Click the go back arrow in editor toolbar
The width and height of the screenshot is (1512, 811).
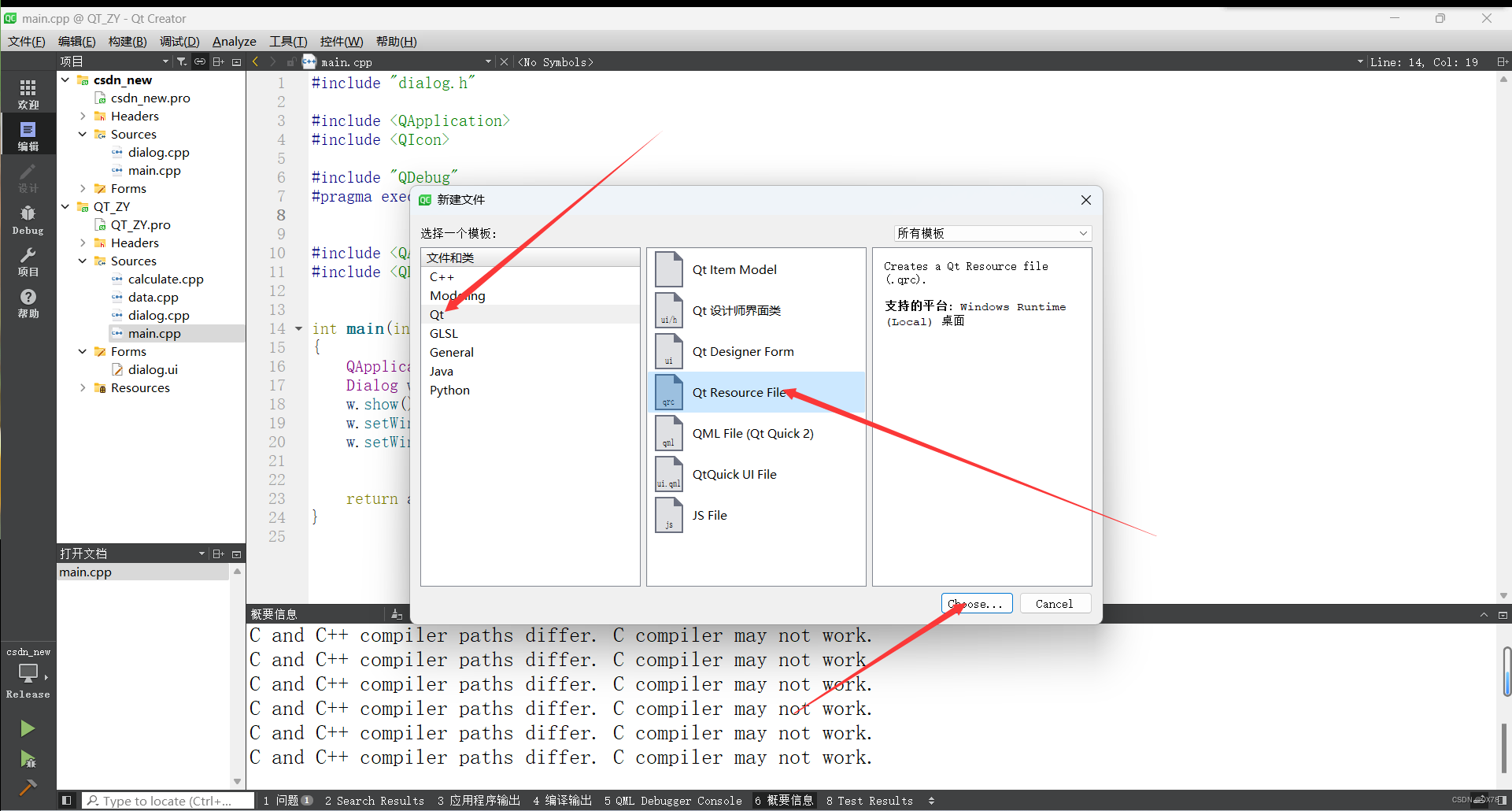tap(255, 61)
